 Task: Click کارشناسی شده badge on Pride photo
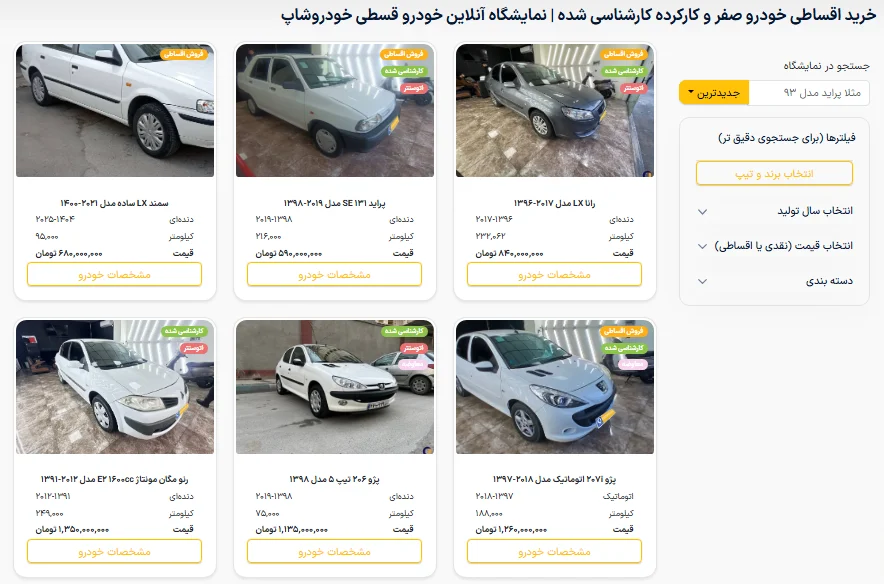click(x=404, y=71)
